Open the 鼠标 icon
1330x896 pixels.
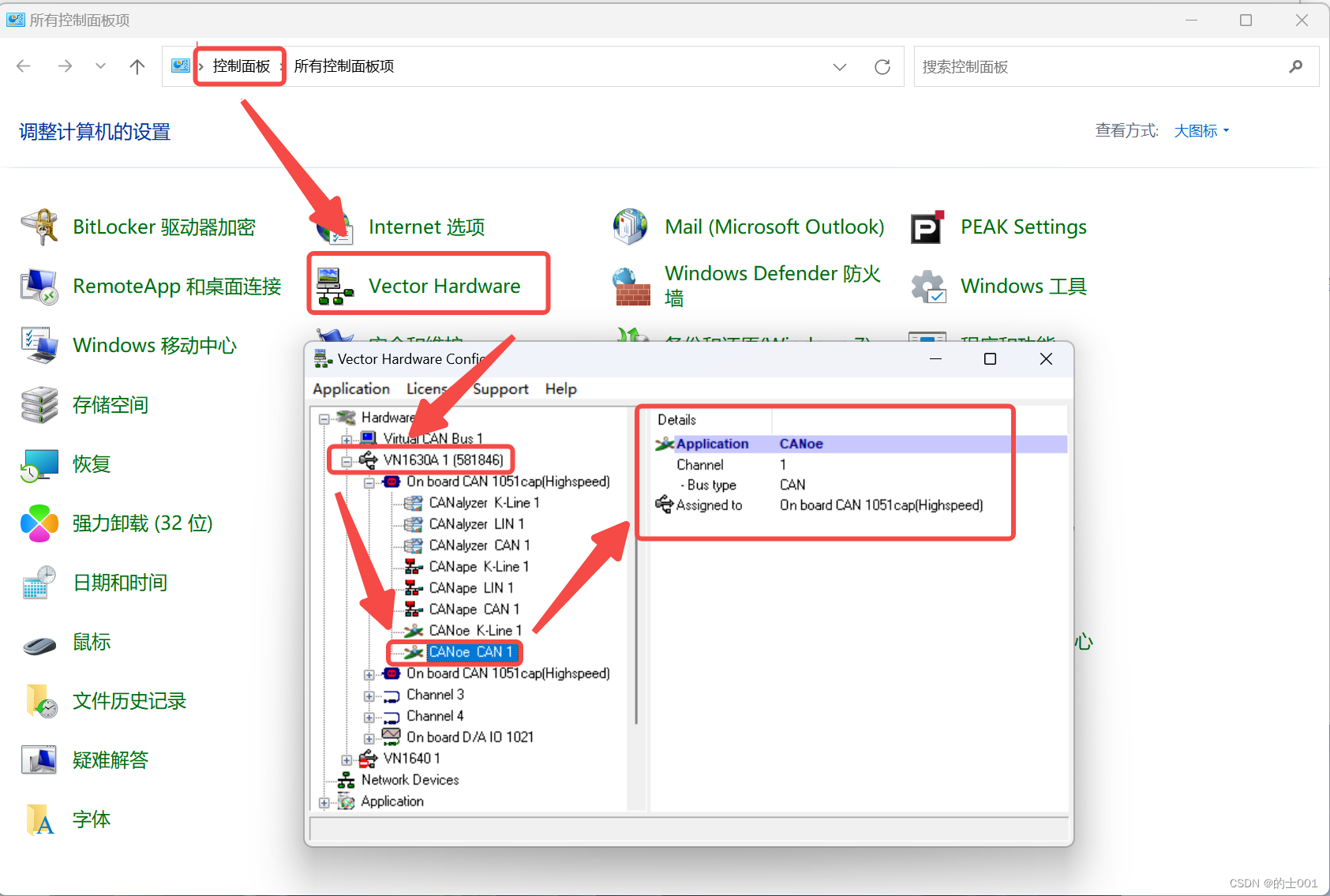point(39,644)
